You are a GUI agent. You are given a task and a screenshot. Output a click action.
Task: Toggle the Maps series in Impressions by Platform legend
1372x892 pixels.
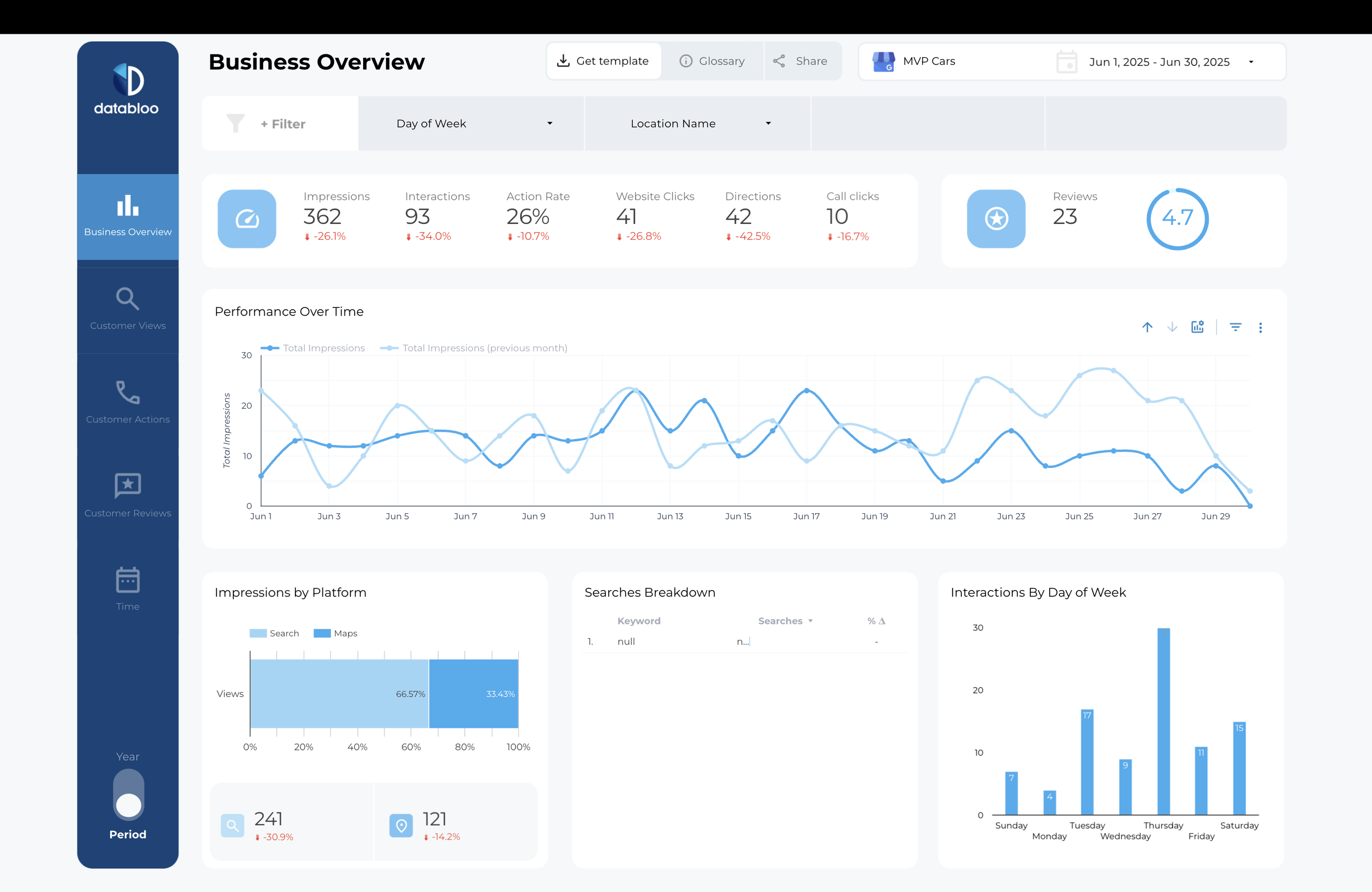(x=336, y=633)
